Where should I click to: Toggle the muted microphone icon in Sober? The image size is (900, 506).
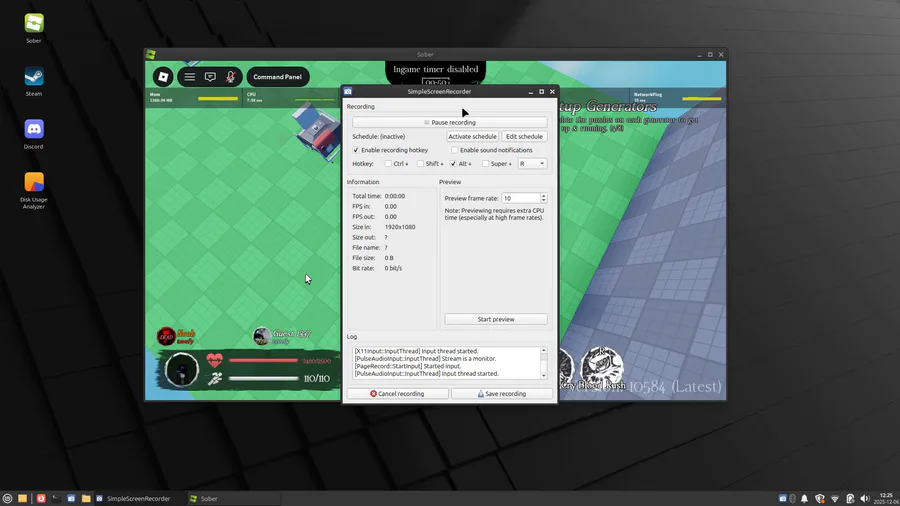pyautogui.click(x=230, y=77)
